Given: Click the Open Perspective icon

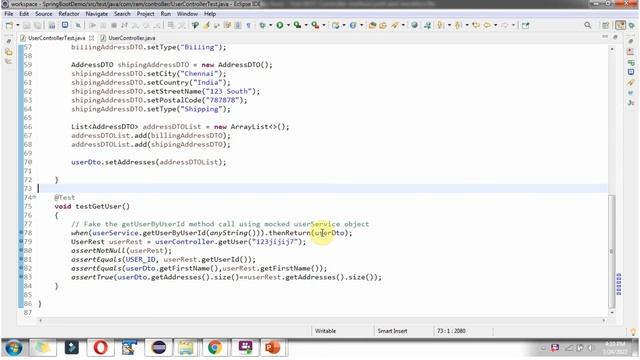Looking at the screenshot, I should click(x=606, y=25).
